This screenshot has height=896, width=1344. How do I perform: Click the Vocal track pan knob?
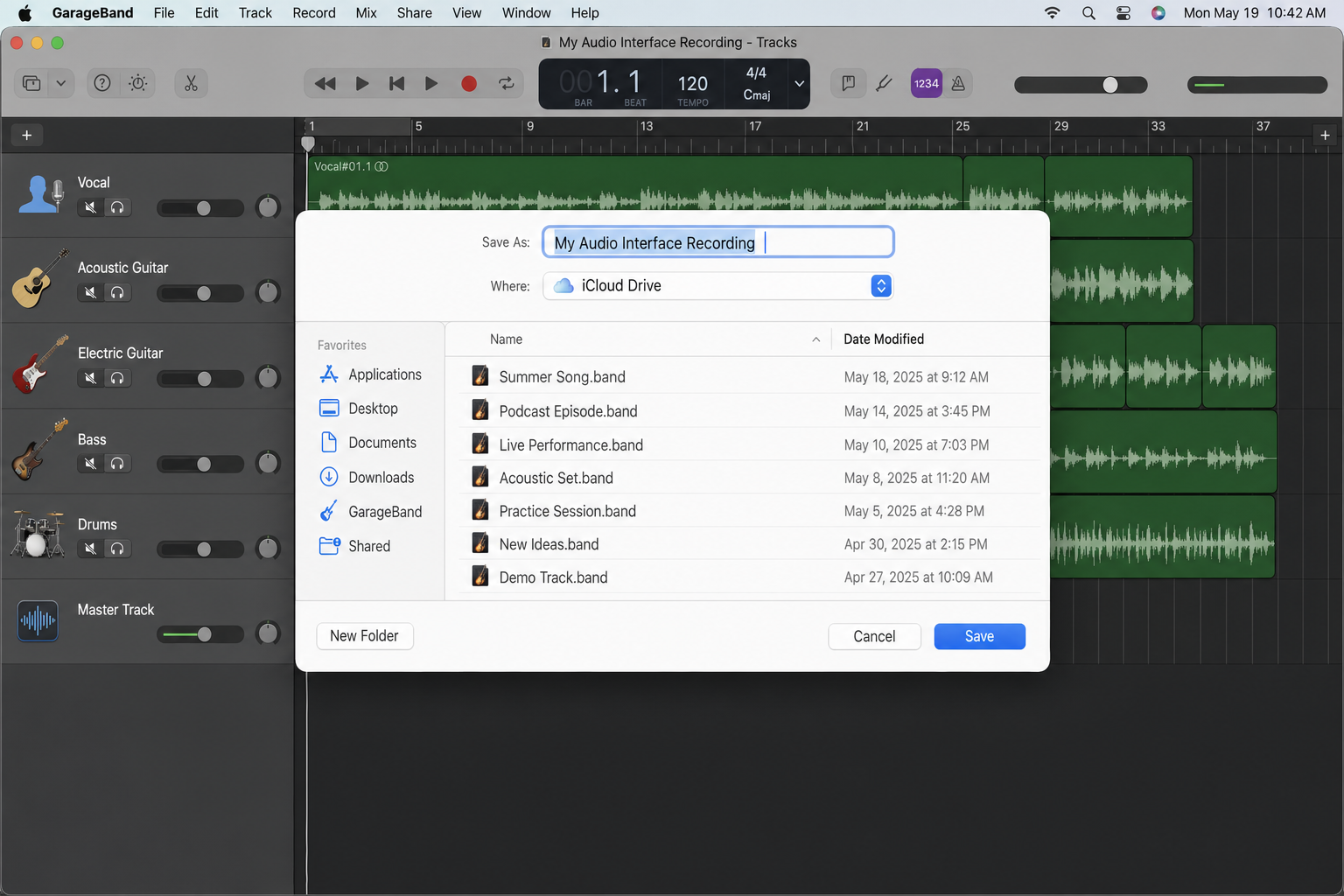pyautogui.click(x=268, y=207)
